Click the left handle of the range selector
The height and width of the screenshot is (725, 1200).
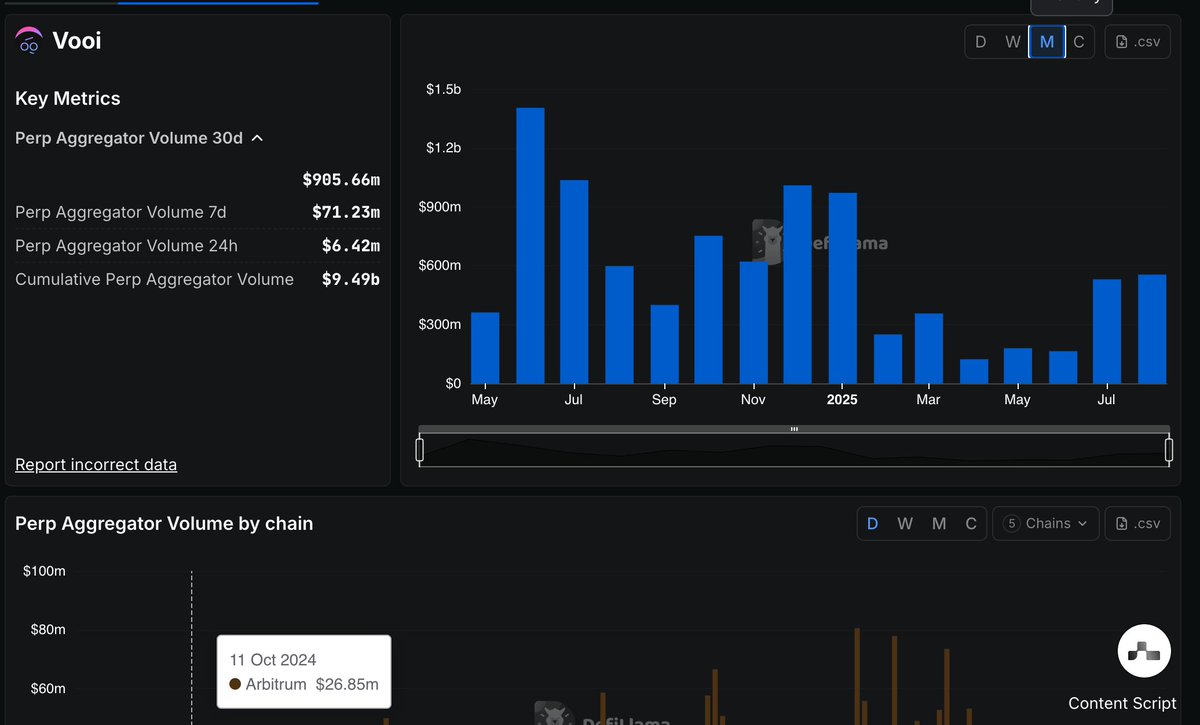click(x=420, y=450)
